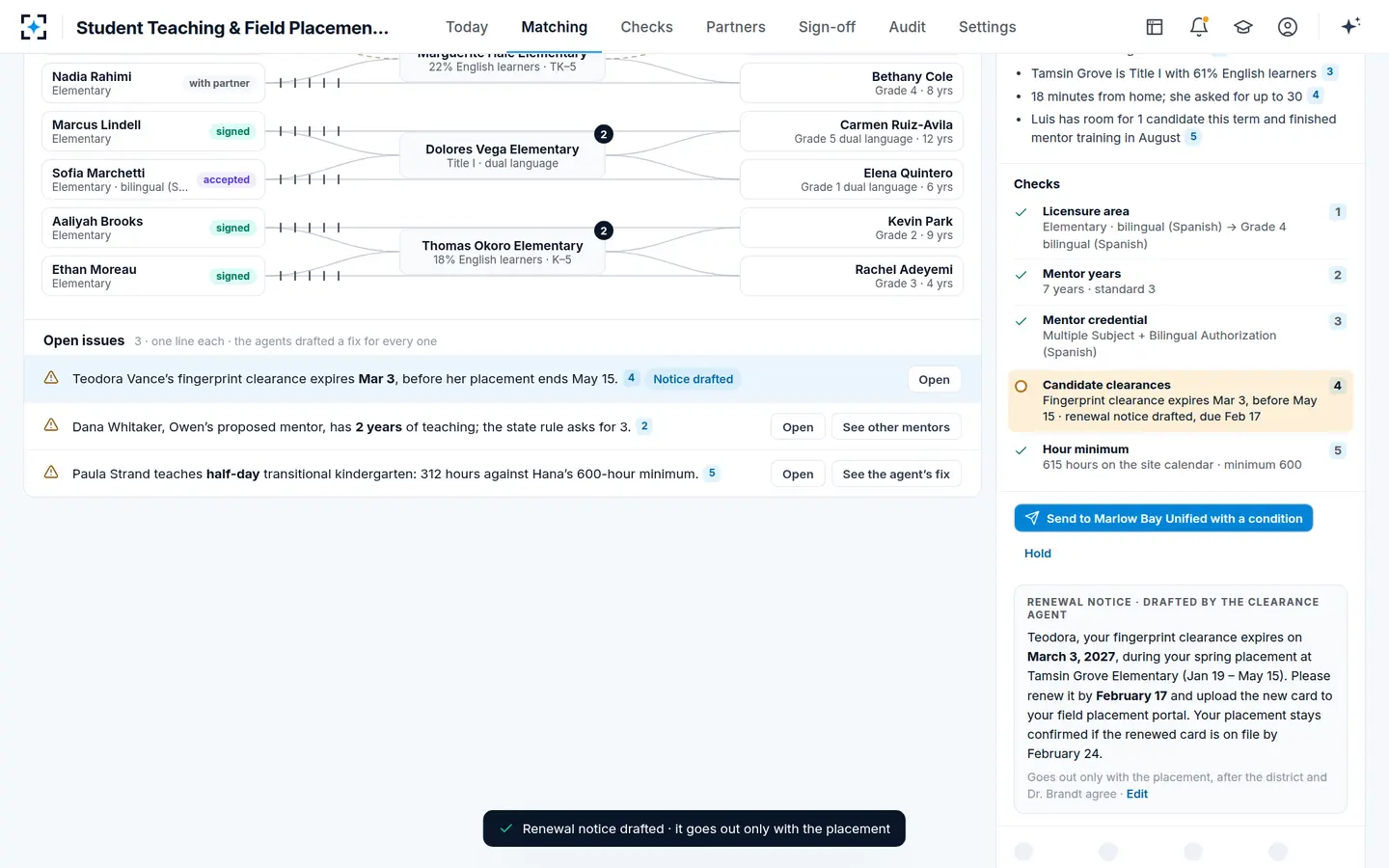Click citation badge 5 on Paula Strand issue

(712, 473)
